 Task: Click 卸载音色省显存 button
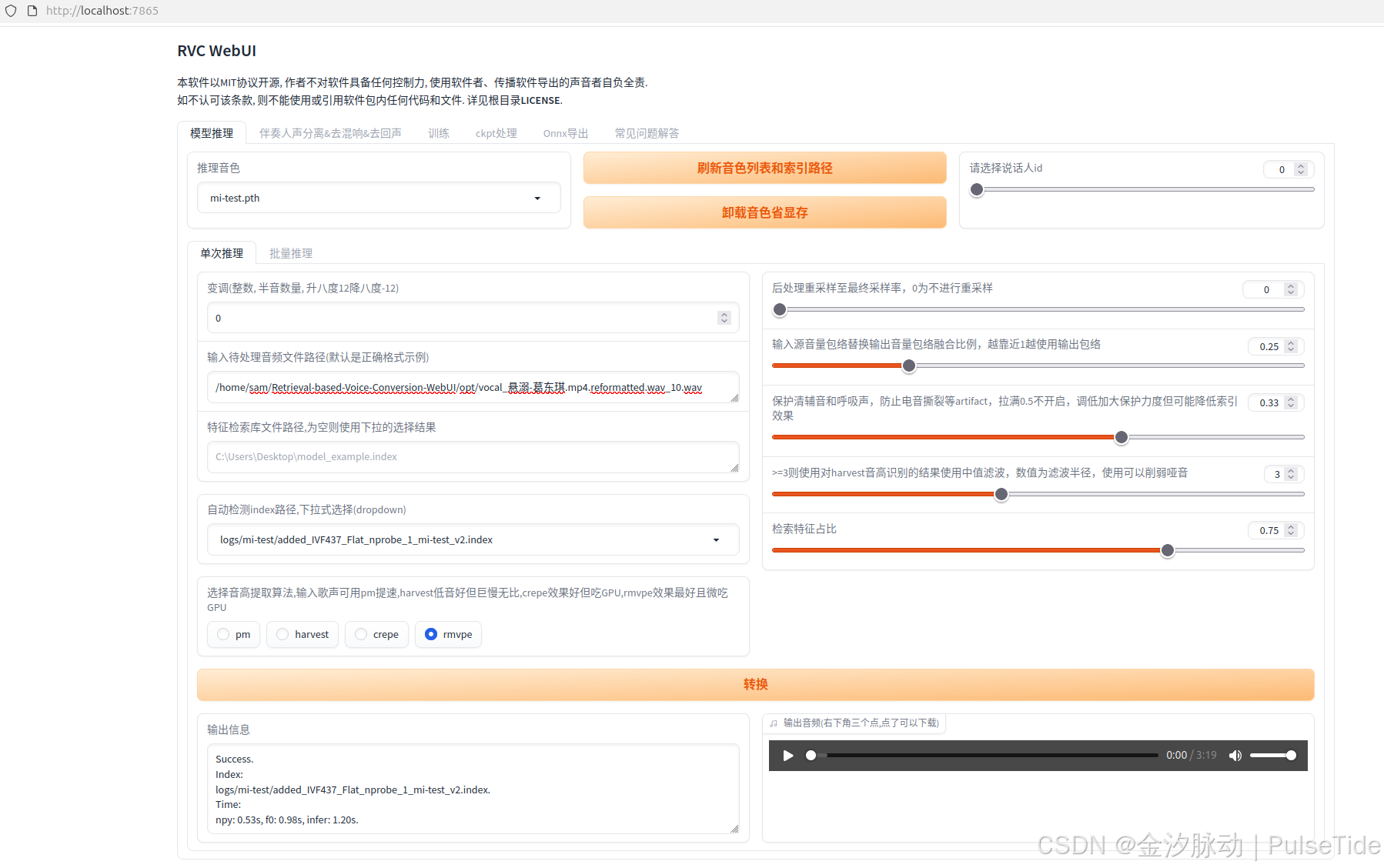click(764, 212)
